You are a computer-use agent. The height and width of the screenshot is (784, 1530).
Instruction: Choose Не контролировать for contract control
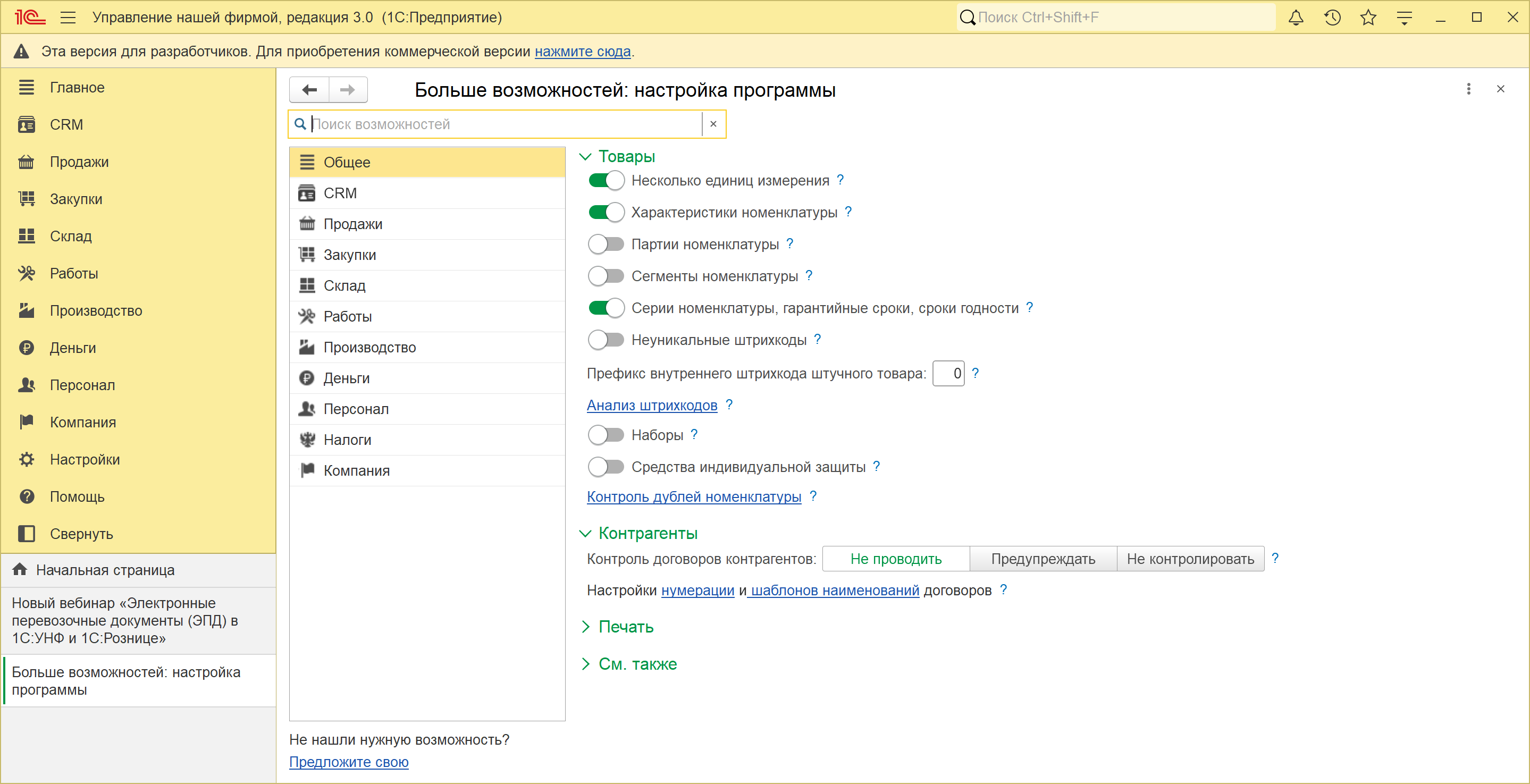pos(1190,559)
